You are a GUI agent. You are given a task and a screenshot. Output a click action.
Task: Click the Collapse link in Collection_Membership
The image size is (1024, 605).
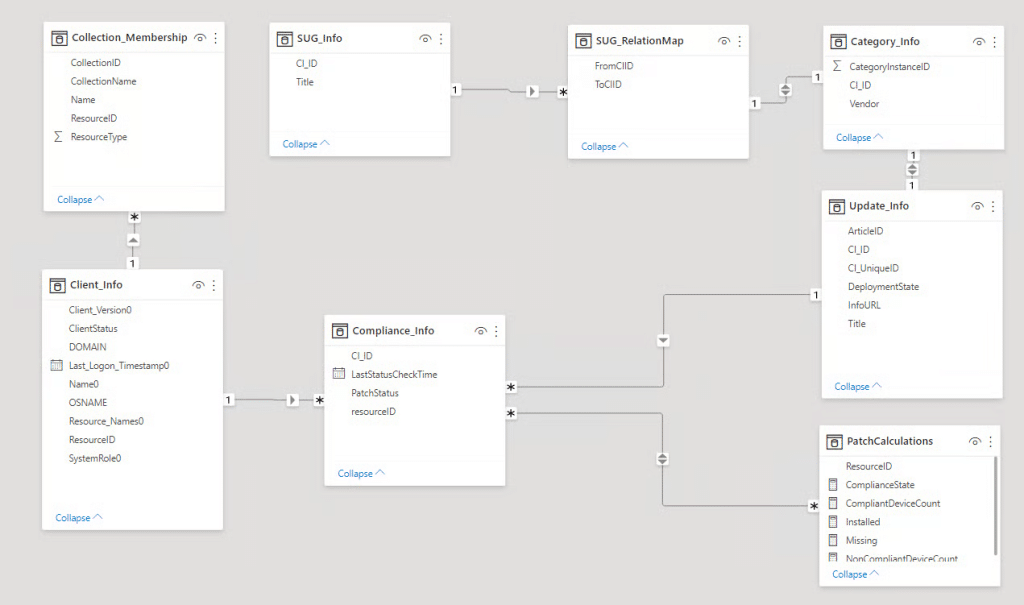81,200
